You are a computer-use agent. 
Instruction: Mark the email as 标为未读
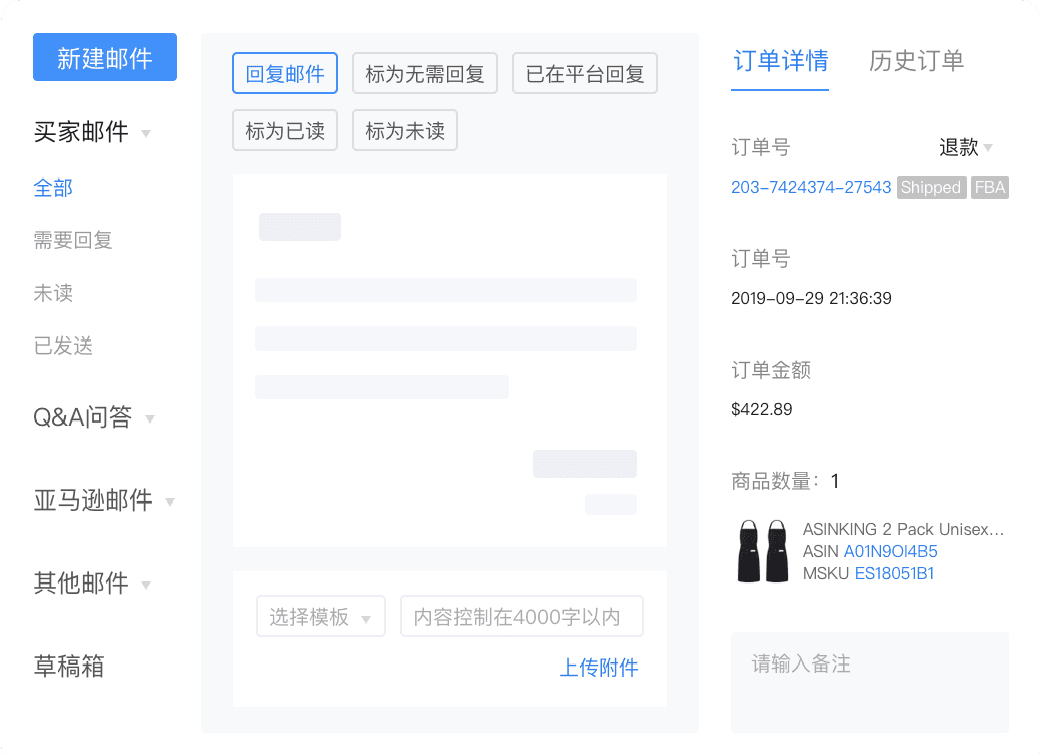404,129
